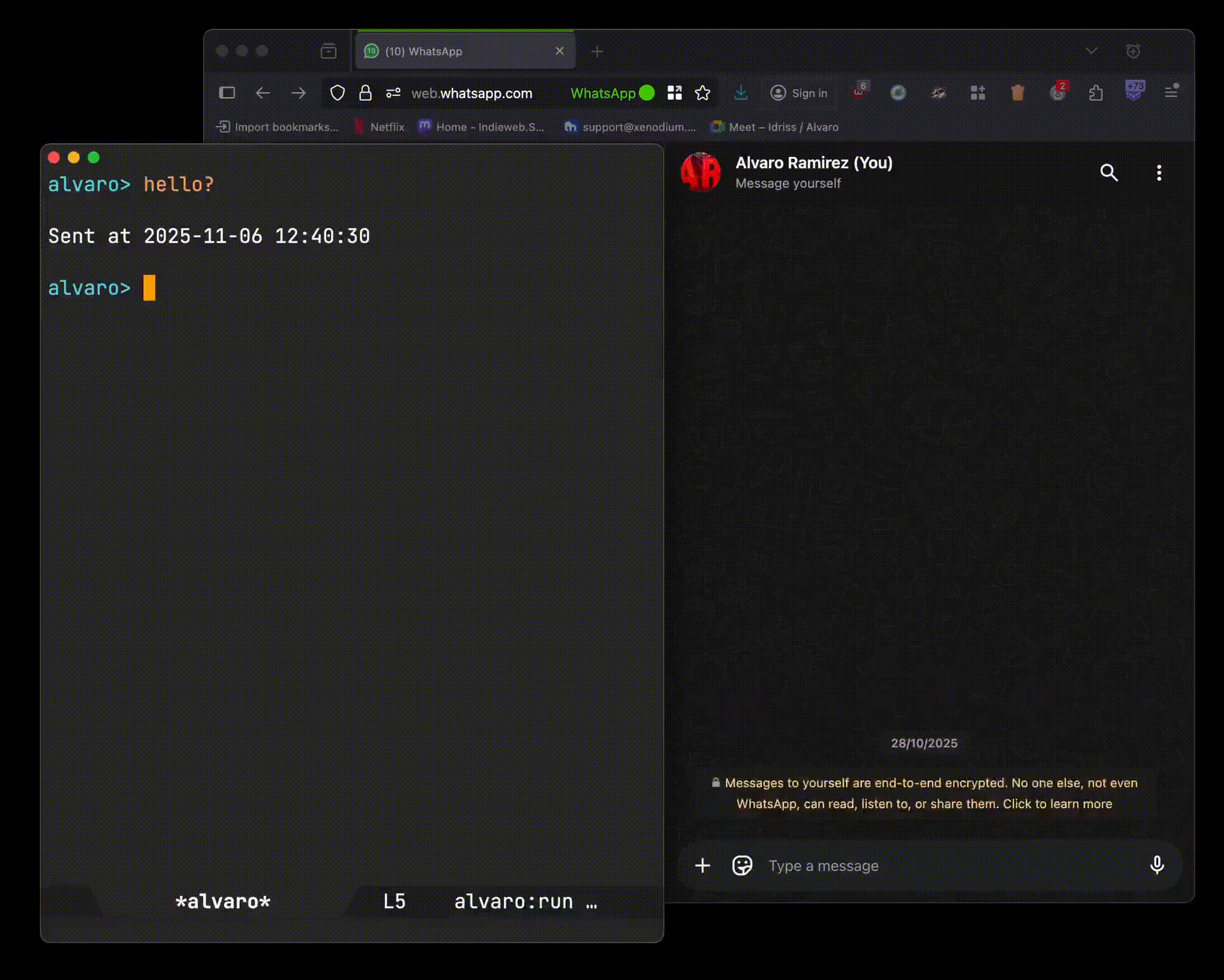Click the extensions puzzle piece icon
Screen dimensions: 1224x980
pos(1096,93)
